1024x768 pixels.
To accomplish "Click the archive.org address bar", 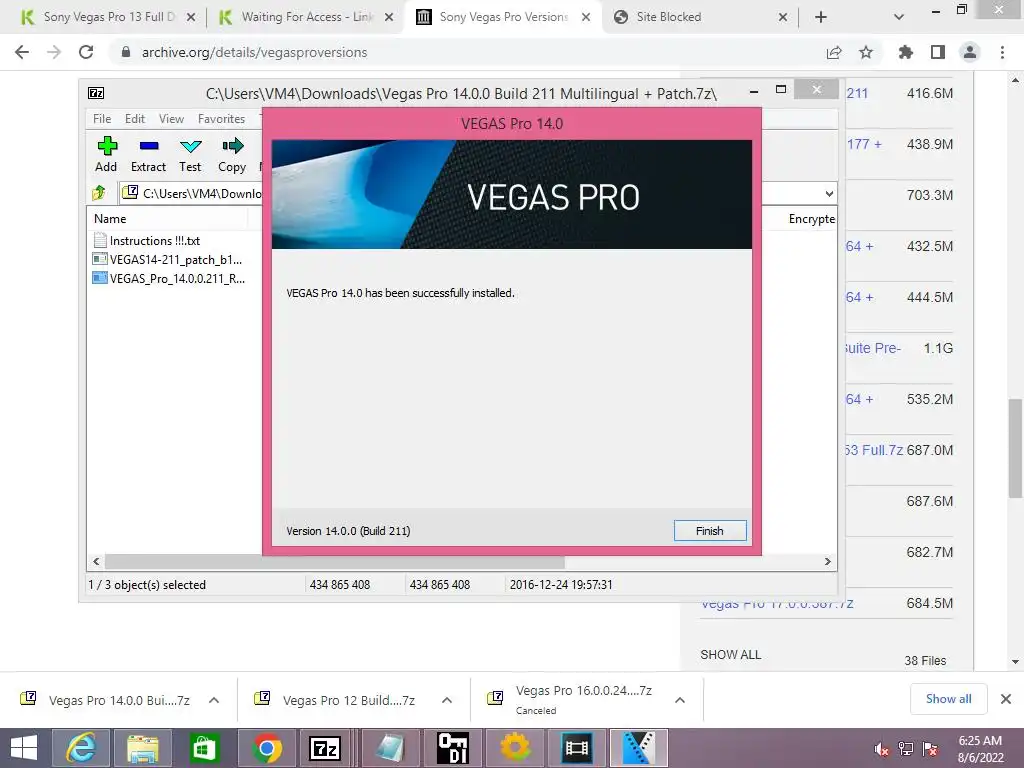I will (x=464, y=52).
